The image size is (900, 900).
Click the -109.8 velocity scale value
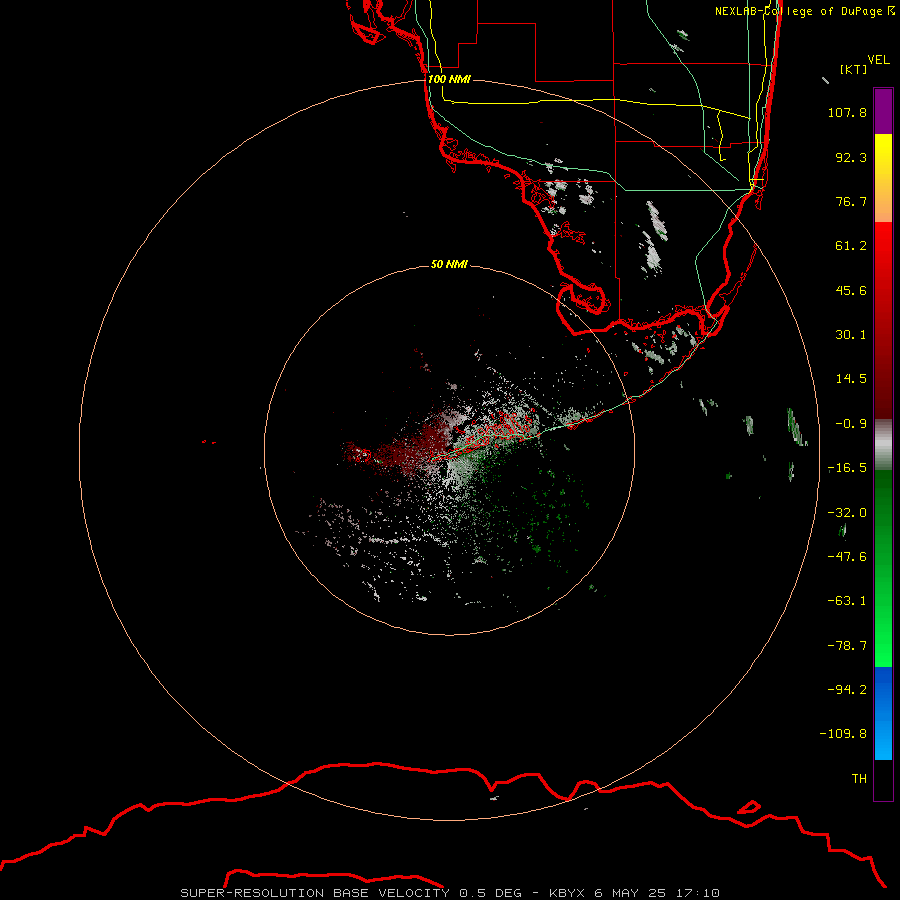(x=843, y=734)
